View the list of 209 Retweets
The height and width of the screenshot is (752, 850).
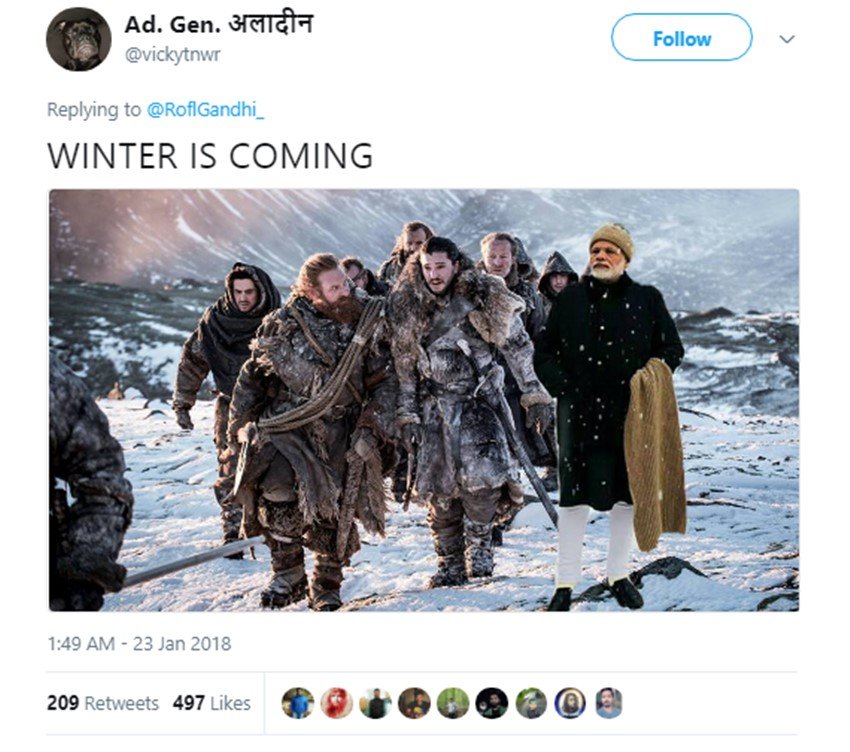click(x=102, y=703)
